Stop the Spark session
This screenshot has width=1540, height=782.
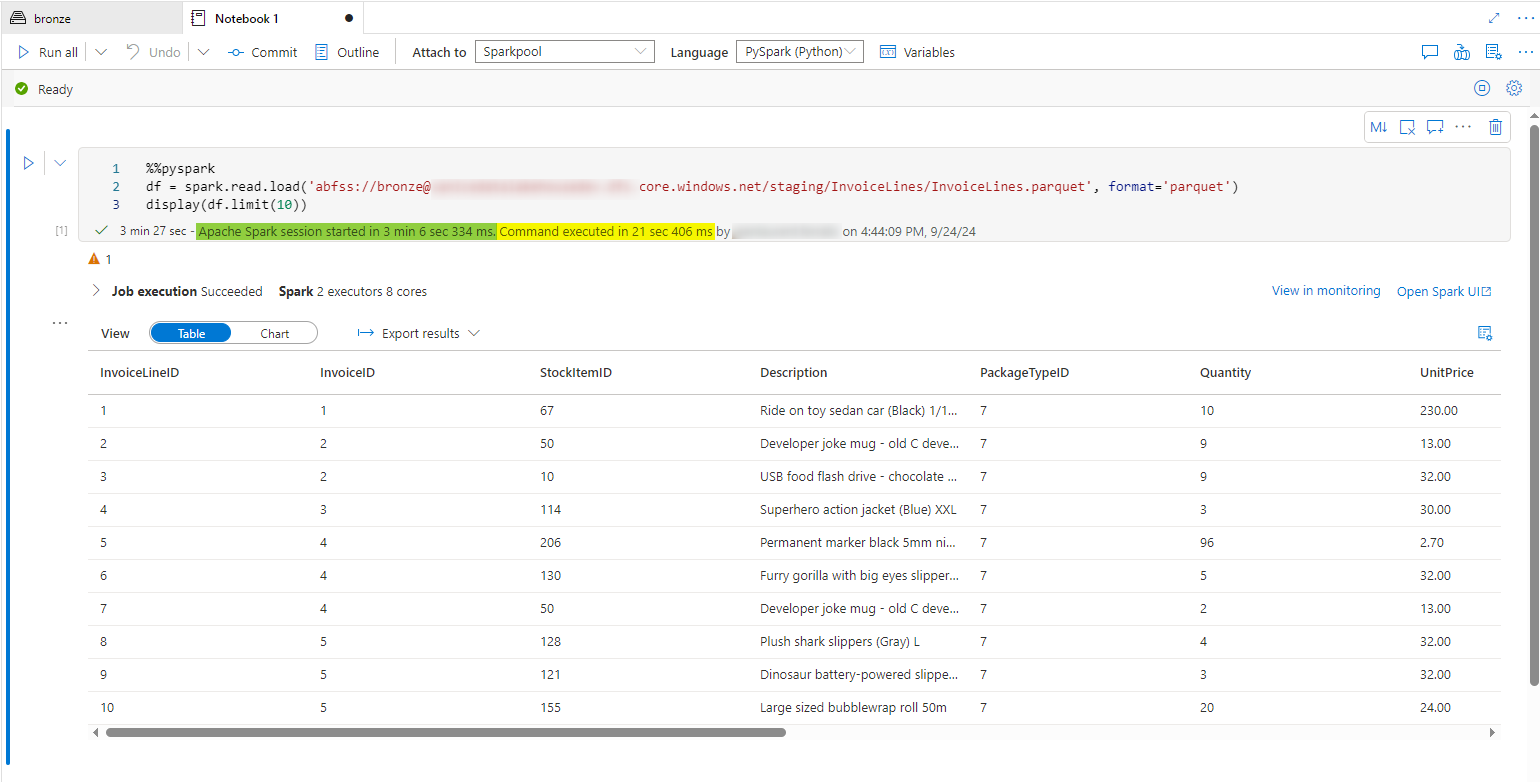click(x=1482, y=88)
